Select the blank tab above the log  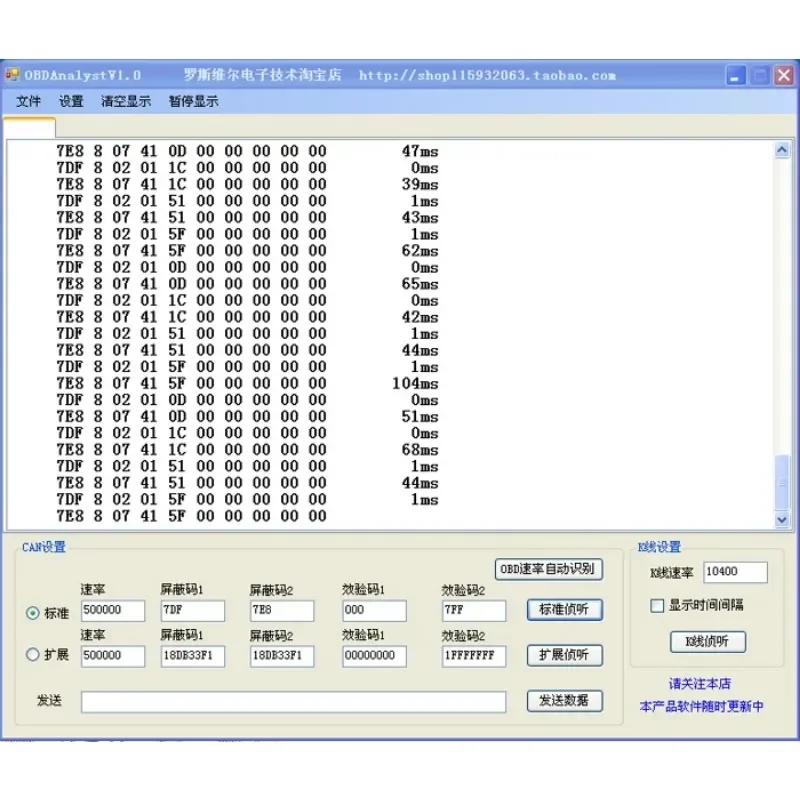coord(29,128)
